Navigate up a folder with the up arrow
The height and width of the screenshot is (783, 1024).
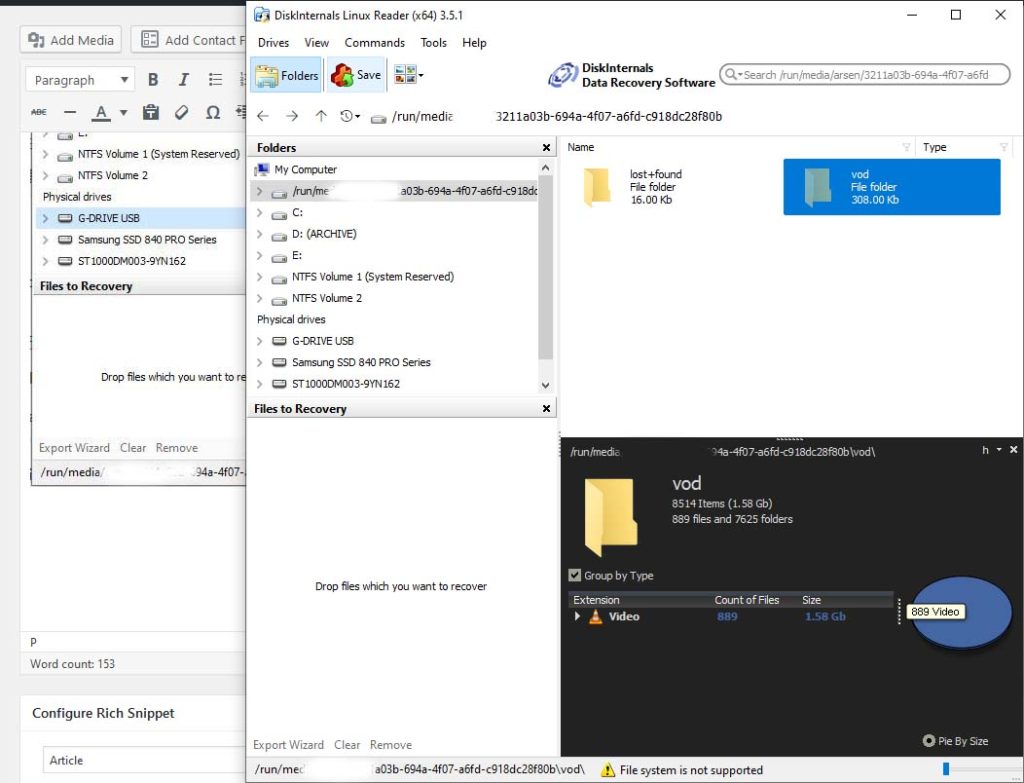pyautogui.click(x=321, y=116)
